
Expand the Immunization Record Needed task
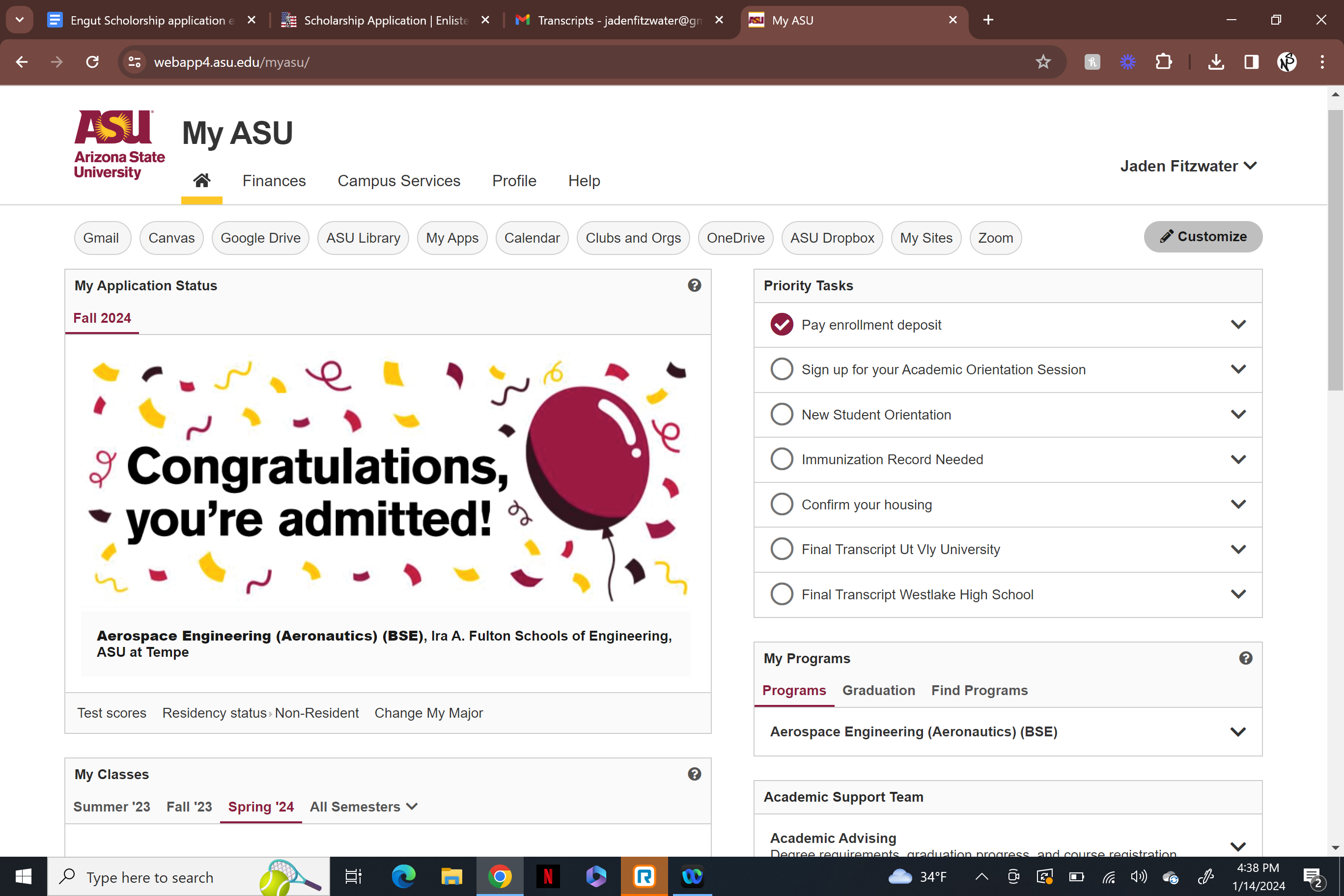[1238, 459]
